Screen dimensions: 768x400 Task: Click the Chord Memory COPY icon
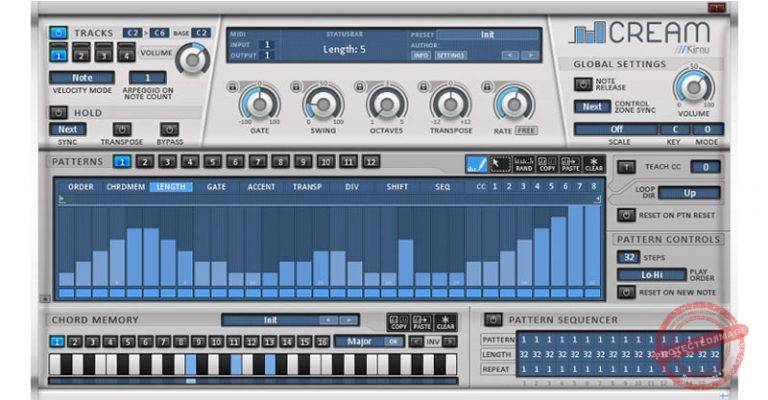pyautogui.click(x=398, y=322)
